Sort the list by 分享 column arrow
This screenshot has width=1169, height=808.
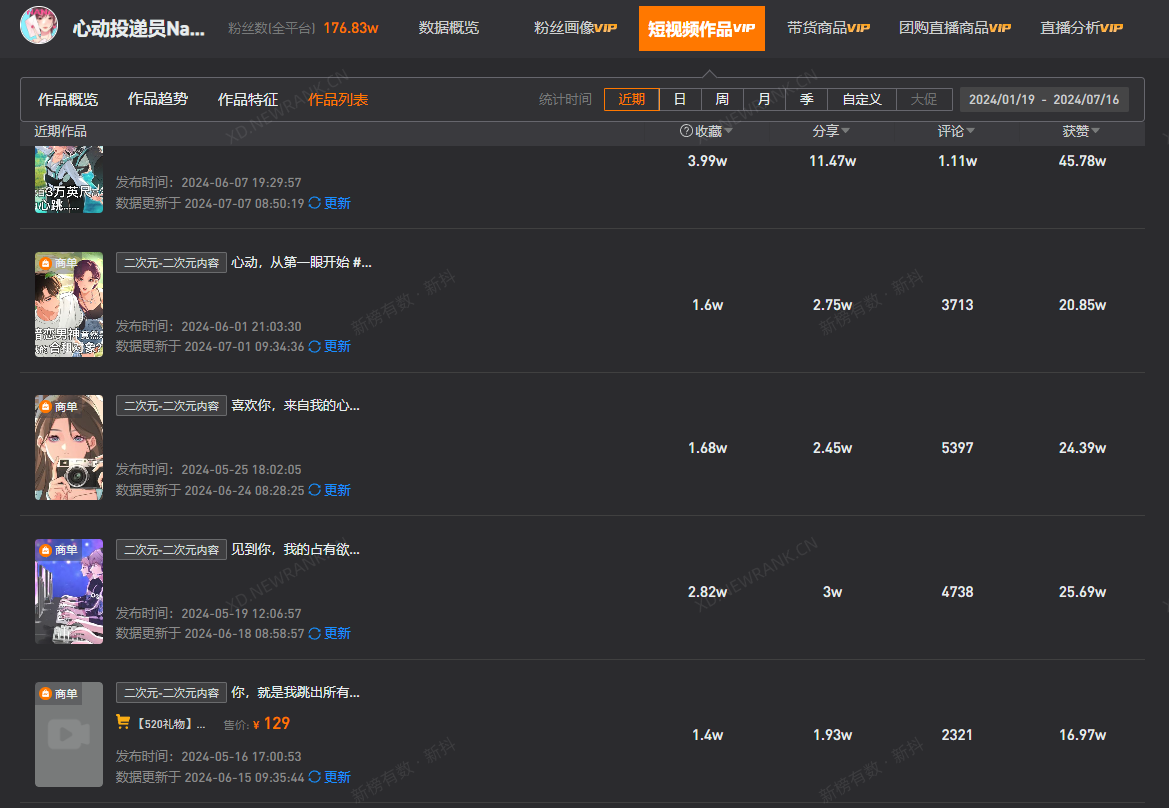point(846,131)
